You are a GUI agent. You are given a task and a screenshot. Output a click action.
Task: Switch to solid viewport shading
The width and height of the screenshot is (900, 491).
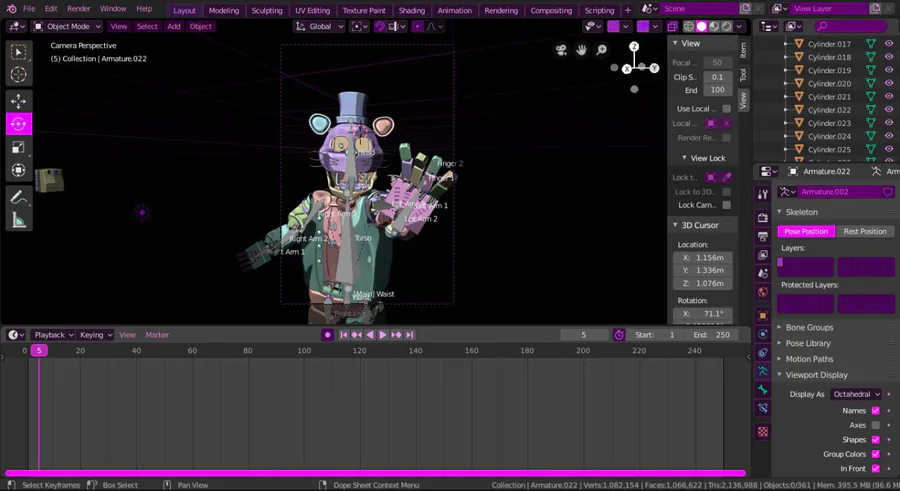(701, 26)
